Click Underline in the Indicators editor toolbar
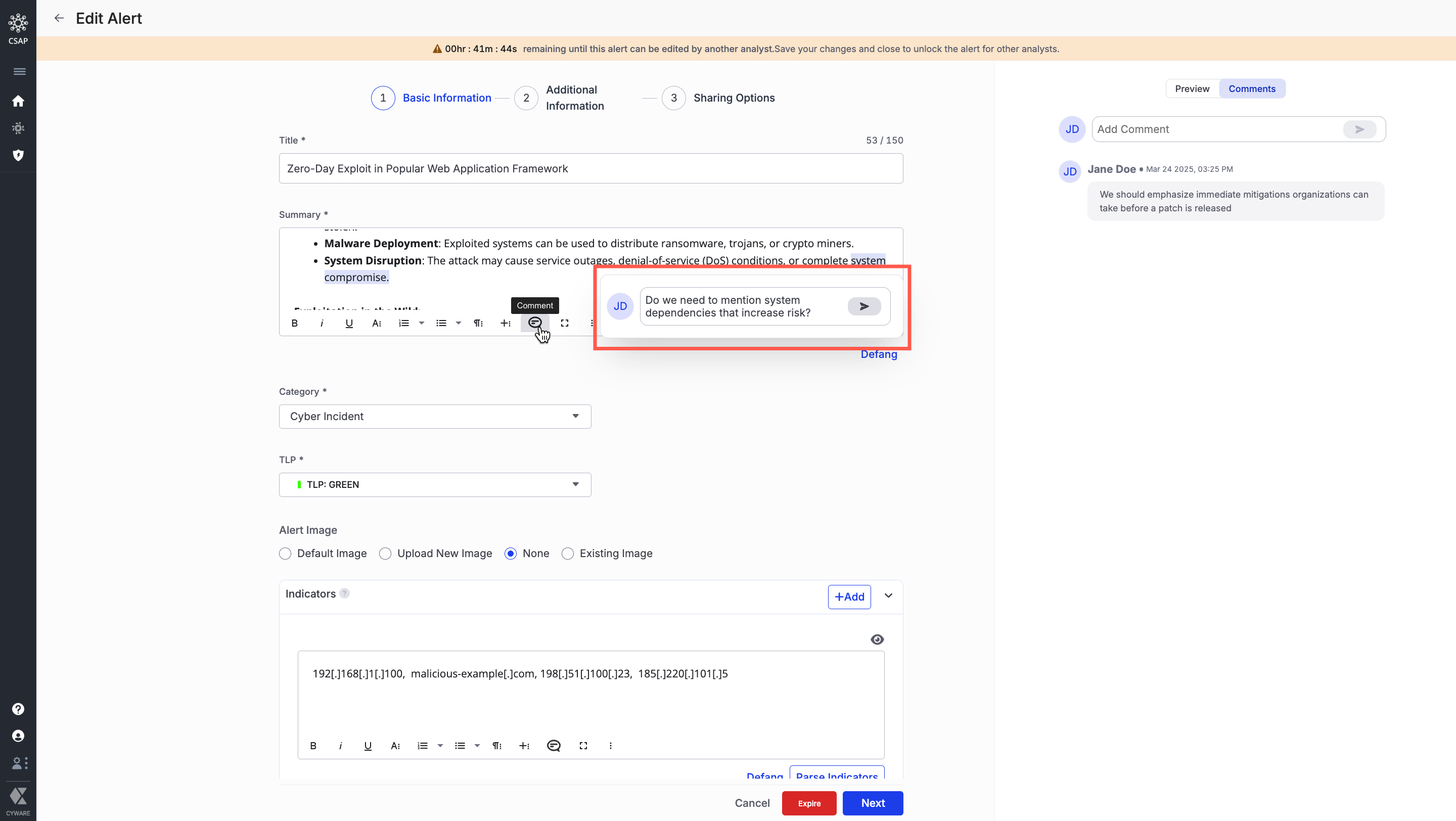The width and height of the screenshot is (1456, 821). click(368, 746)
